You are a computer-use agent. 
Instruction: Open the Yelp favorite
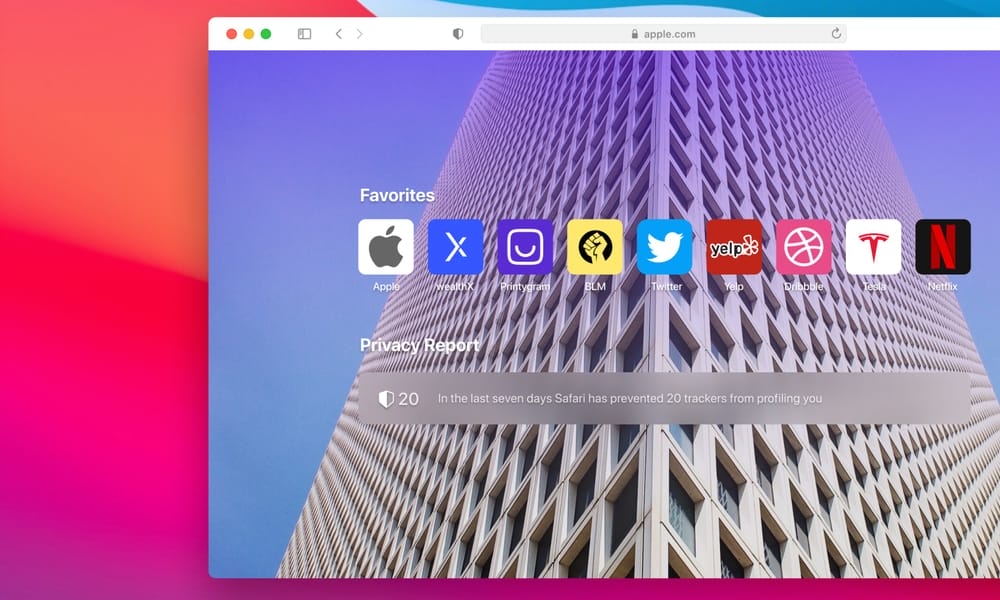click(735, 246)
